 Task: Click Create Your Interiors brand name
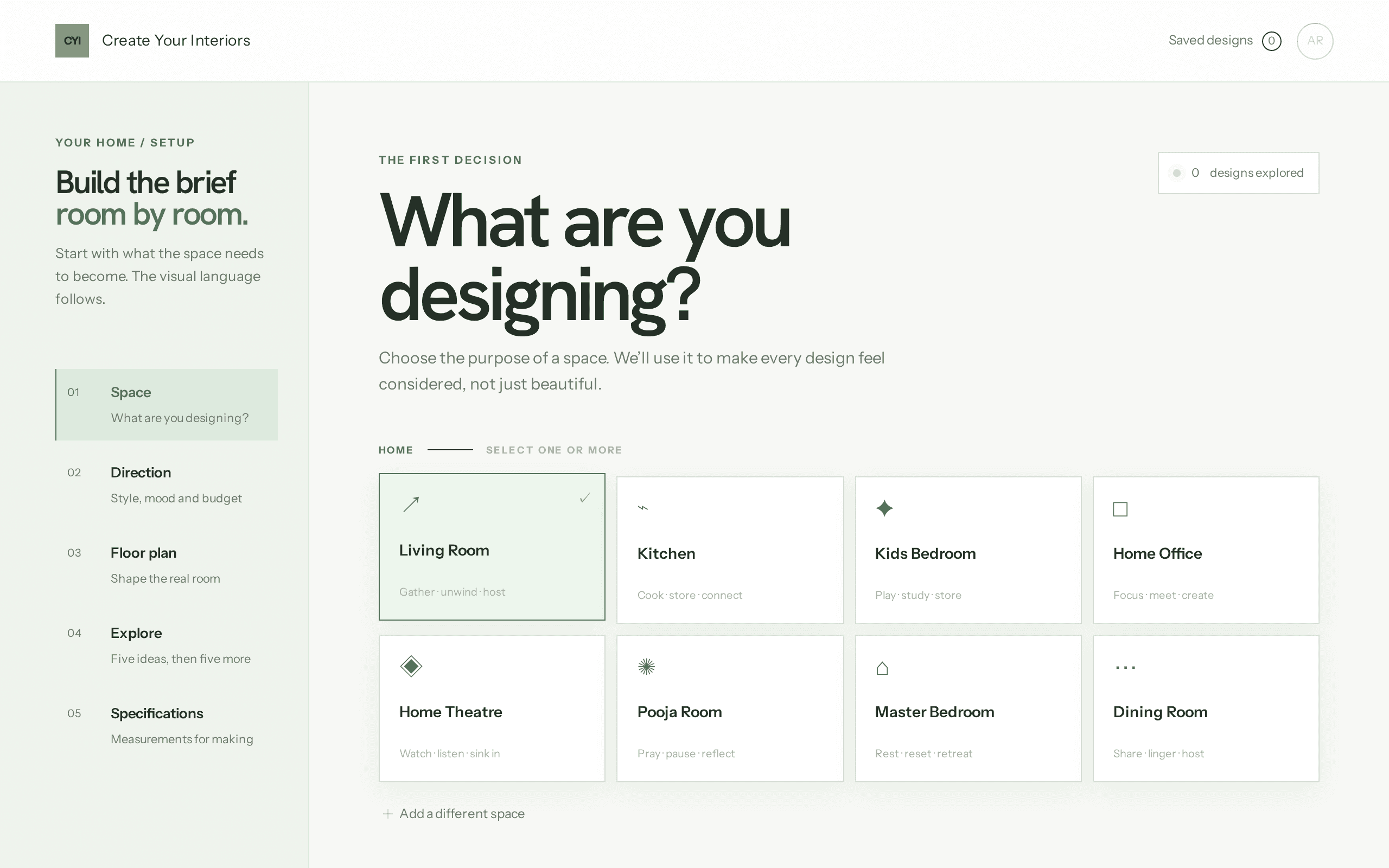pos(176,40)
